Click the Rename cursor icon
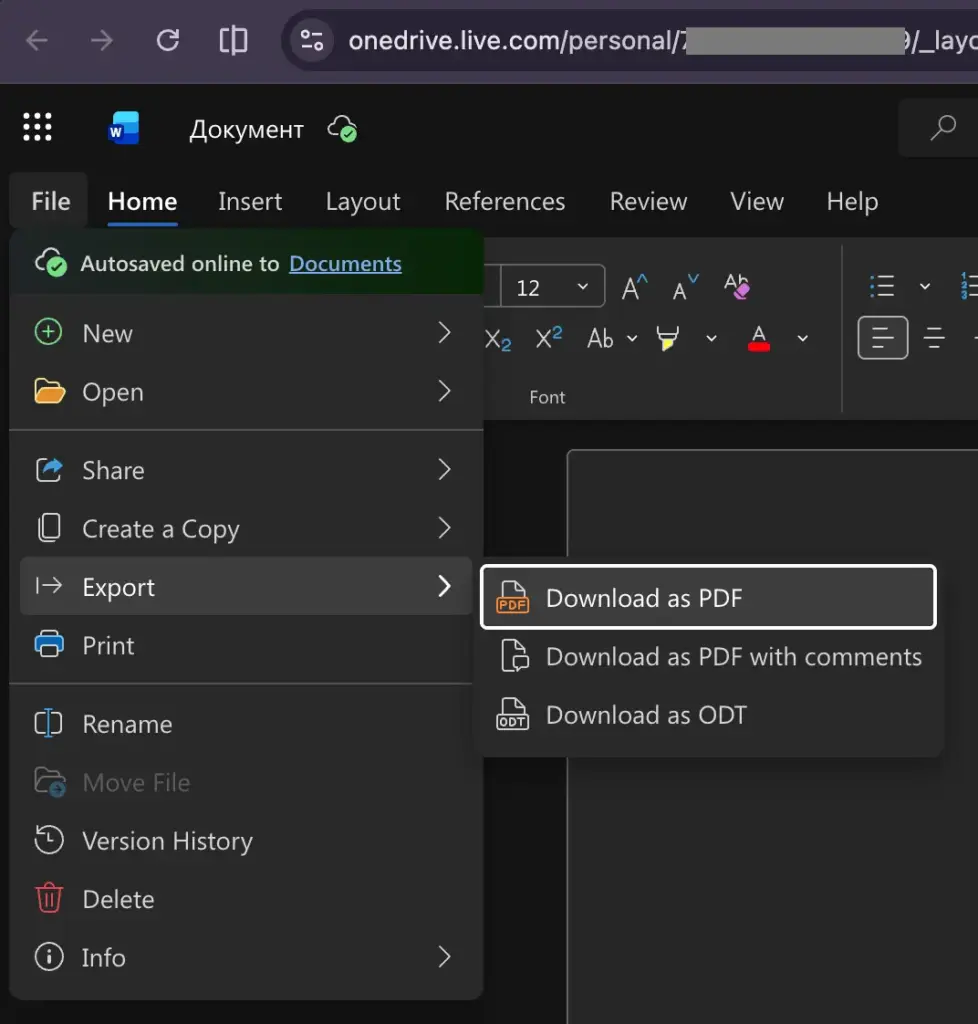 click(x=48, y=723)
